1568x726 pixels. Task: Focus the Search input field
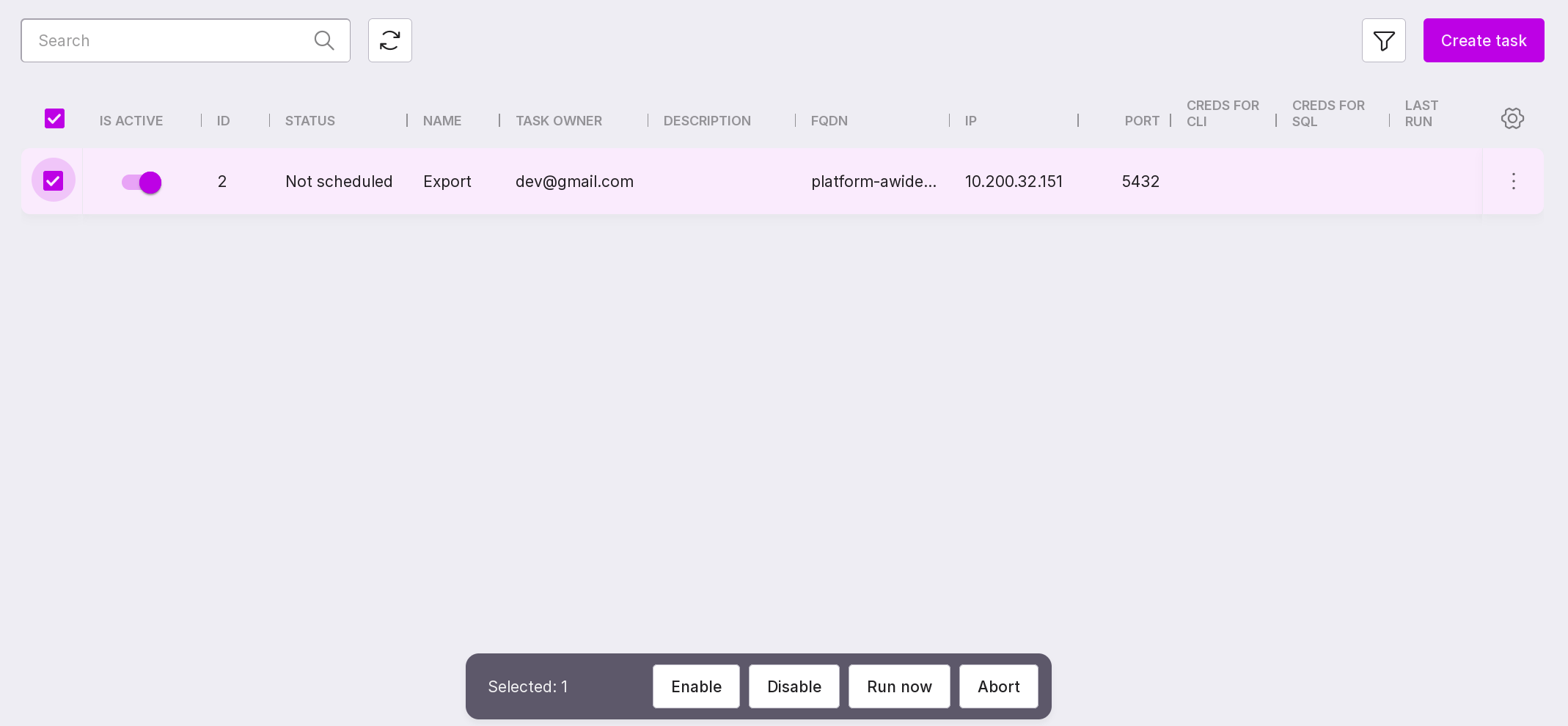(x=169, y=40)
